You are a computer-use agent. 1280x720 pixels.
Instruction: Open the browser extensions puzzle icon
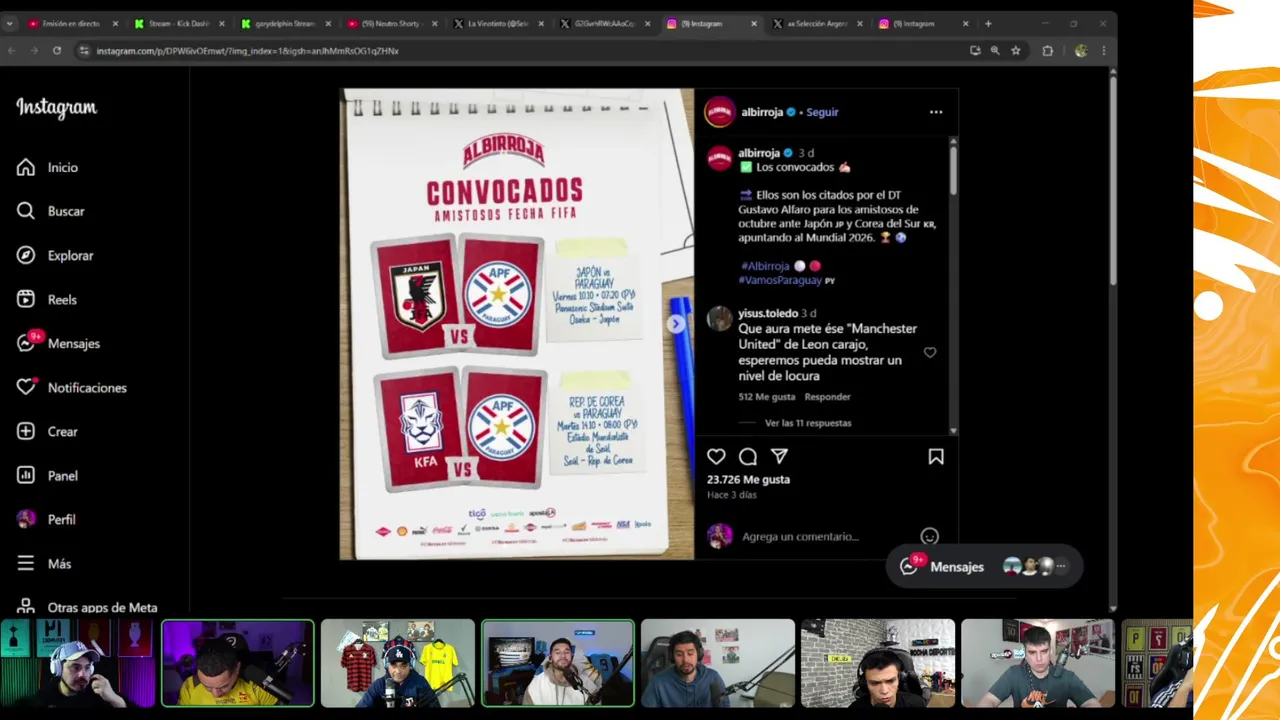click(1048, 50)
